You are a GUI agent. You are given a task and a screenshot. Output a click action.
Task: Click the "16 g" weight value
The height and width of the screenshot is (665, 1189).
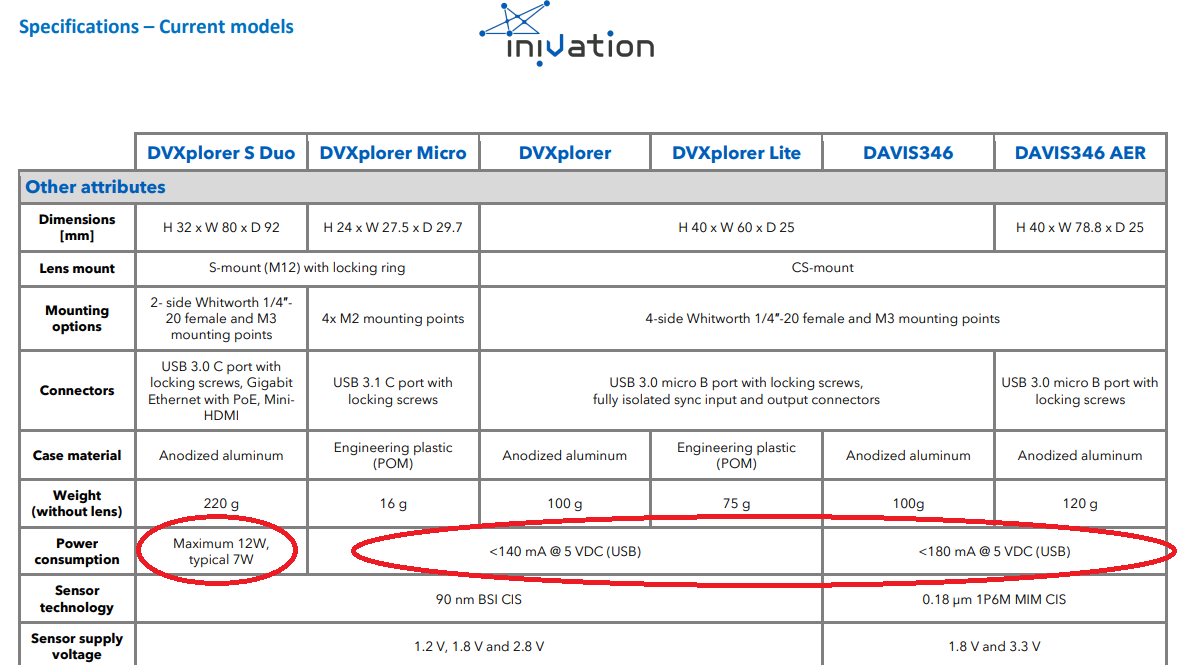tap(393, 503)
